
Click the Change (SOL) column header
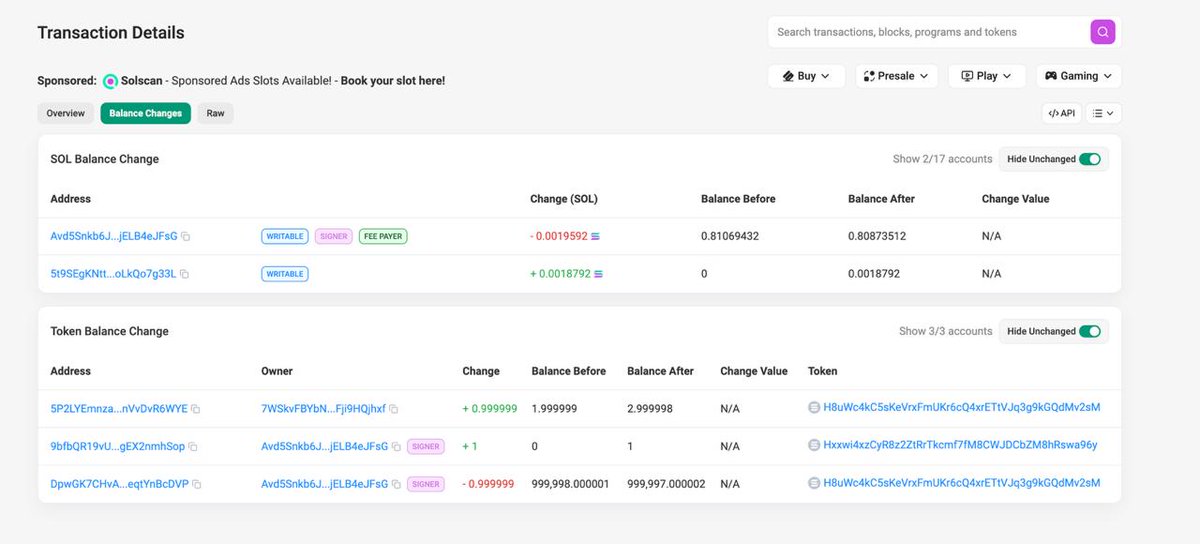click(x=564, y=199)
